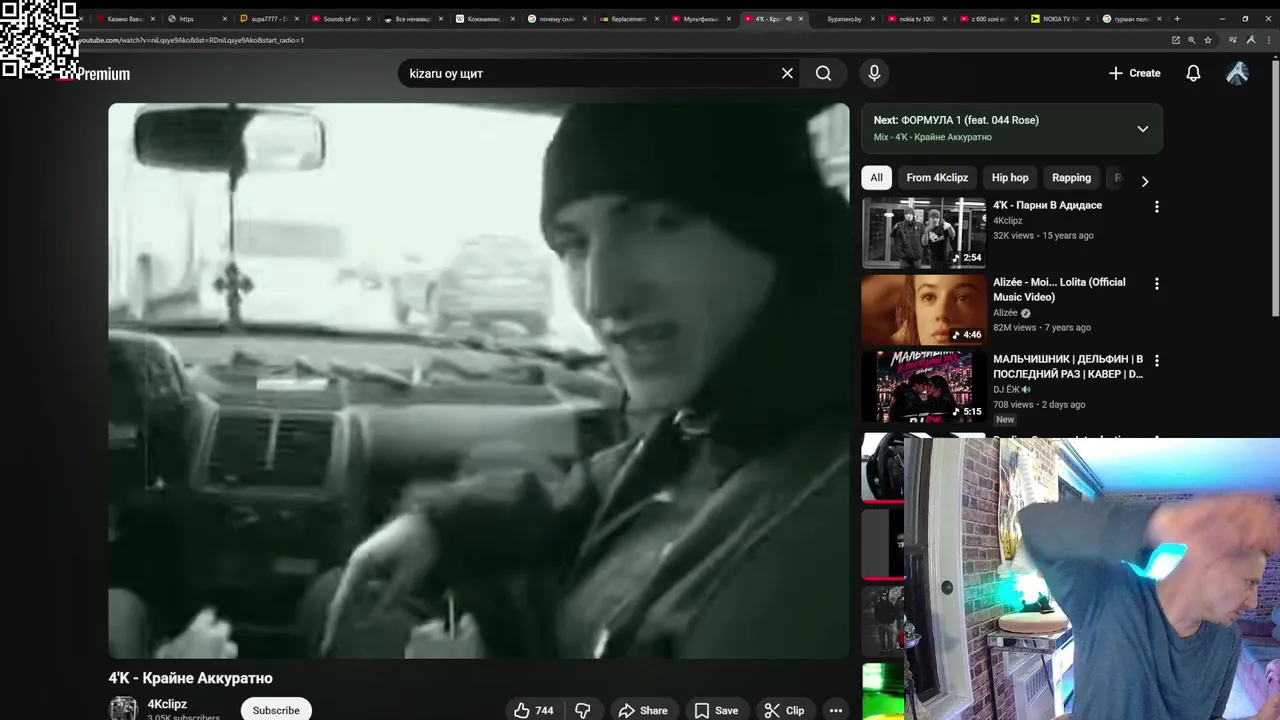Click the page vertical scrollbar

pos(1275,190)
